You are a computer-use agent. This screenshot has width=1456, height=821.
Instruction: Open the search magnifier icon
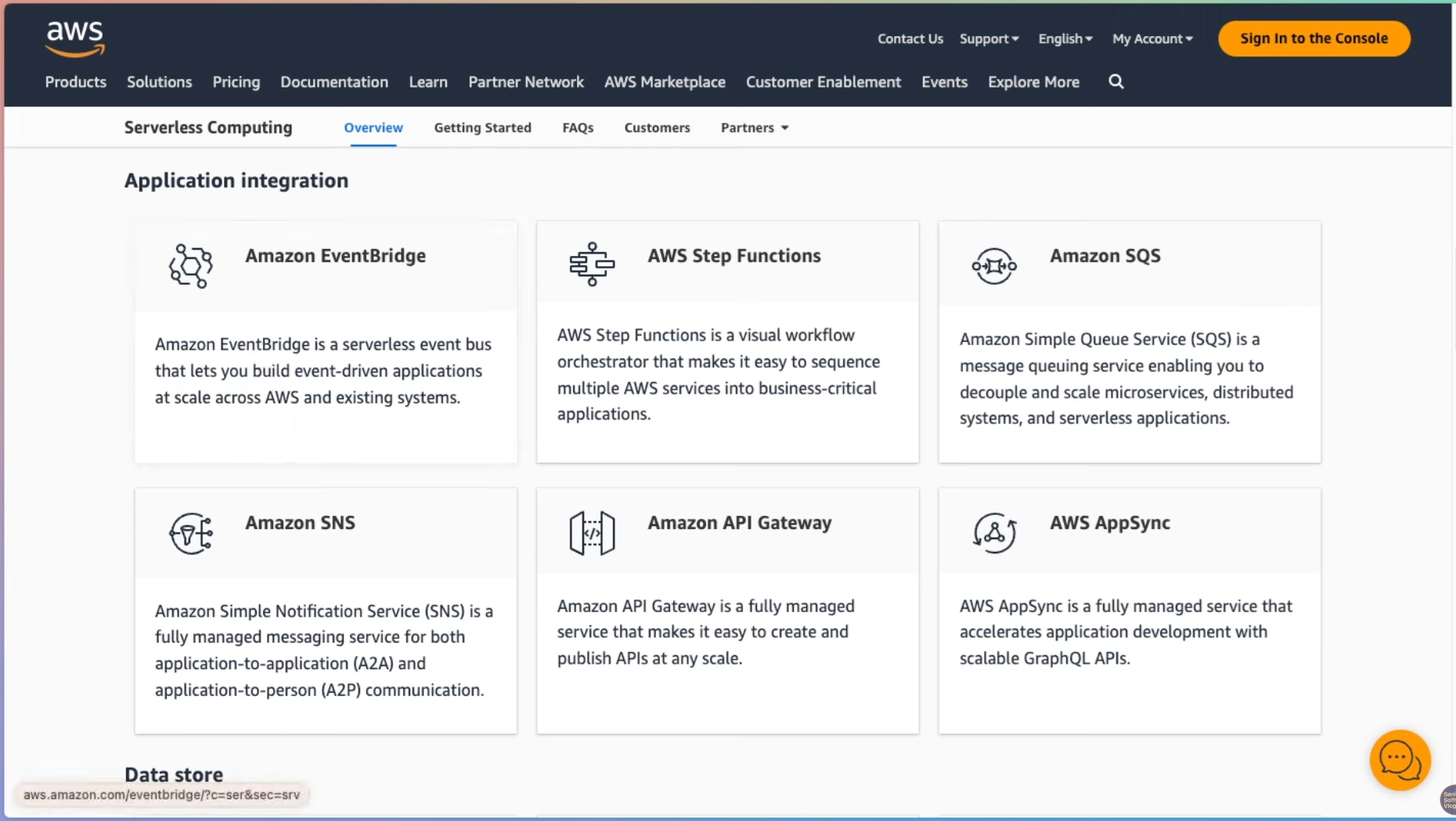point(1115,81)
